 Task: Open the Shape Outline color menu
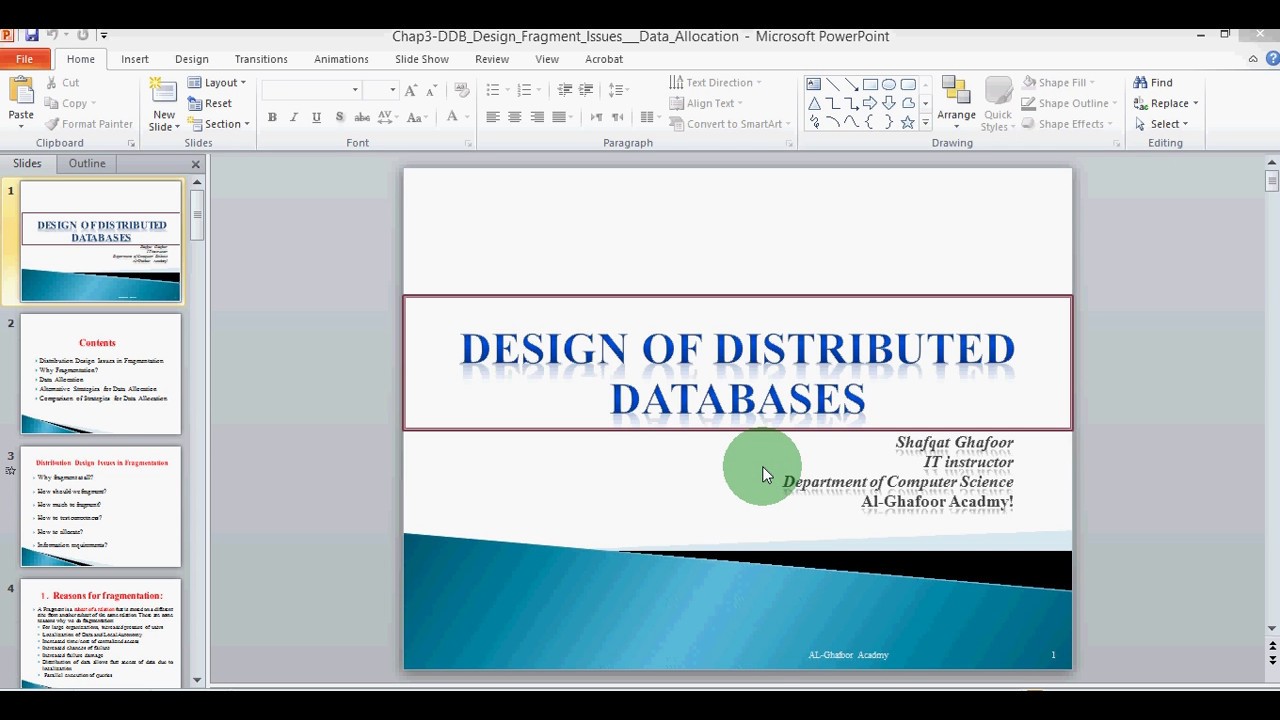1067,103
